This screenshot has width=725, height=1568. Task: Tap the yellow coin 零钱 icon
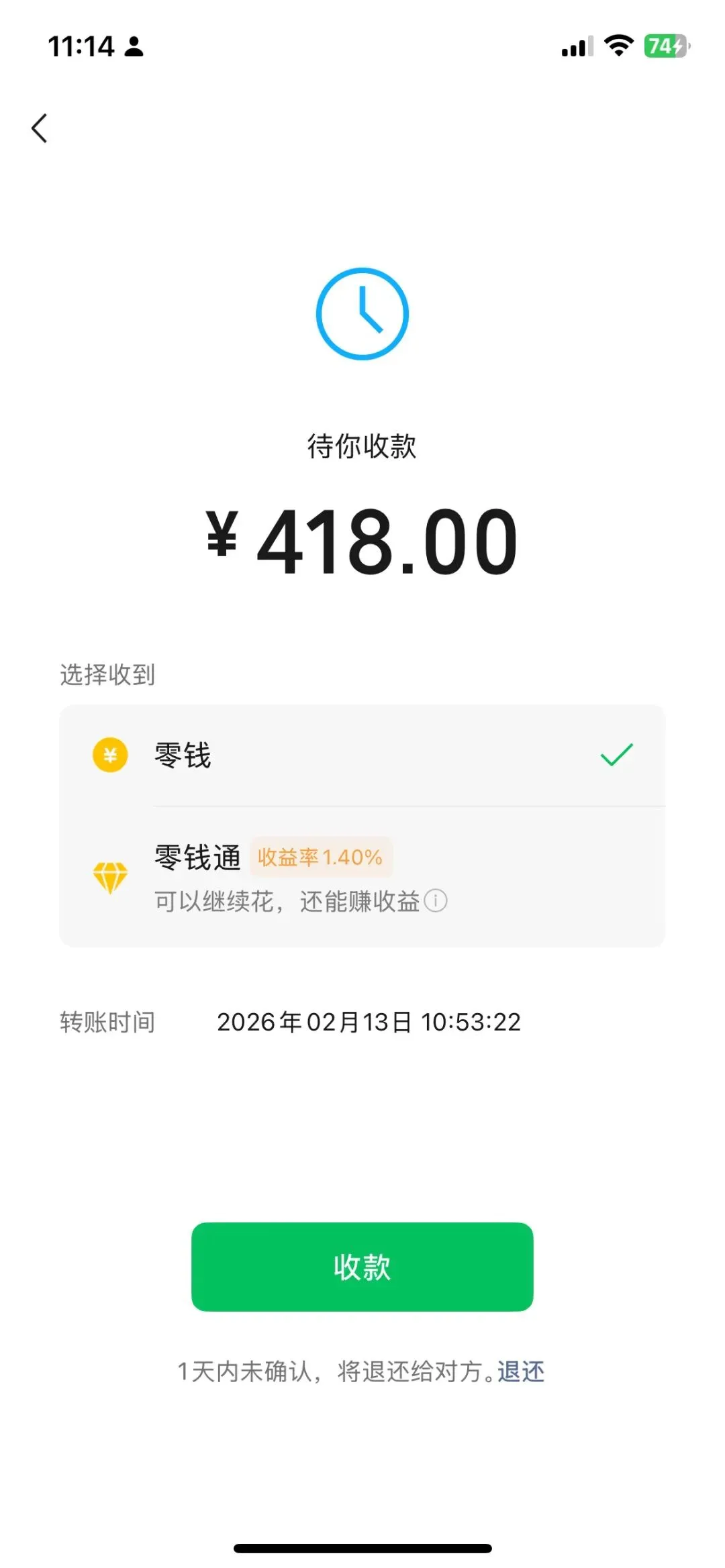point(110,755)
